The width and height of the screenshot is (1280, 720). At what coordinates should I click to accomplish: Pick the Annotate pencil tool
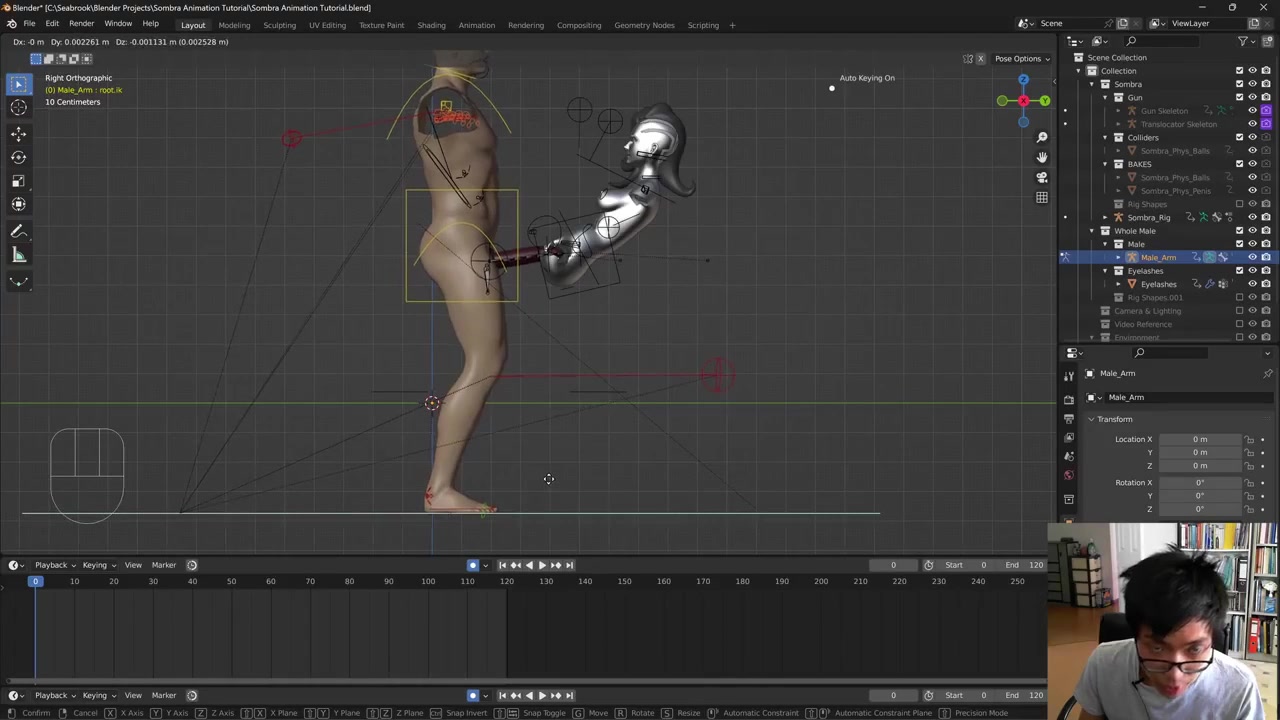pos(18,231)
